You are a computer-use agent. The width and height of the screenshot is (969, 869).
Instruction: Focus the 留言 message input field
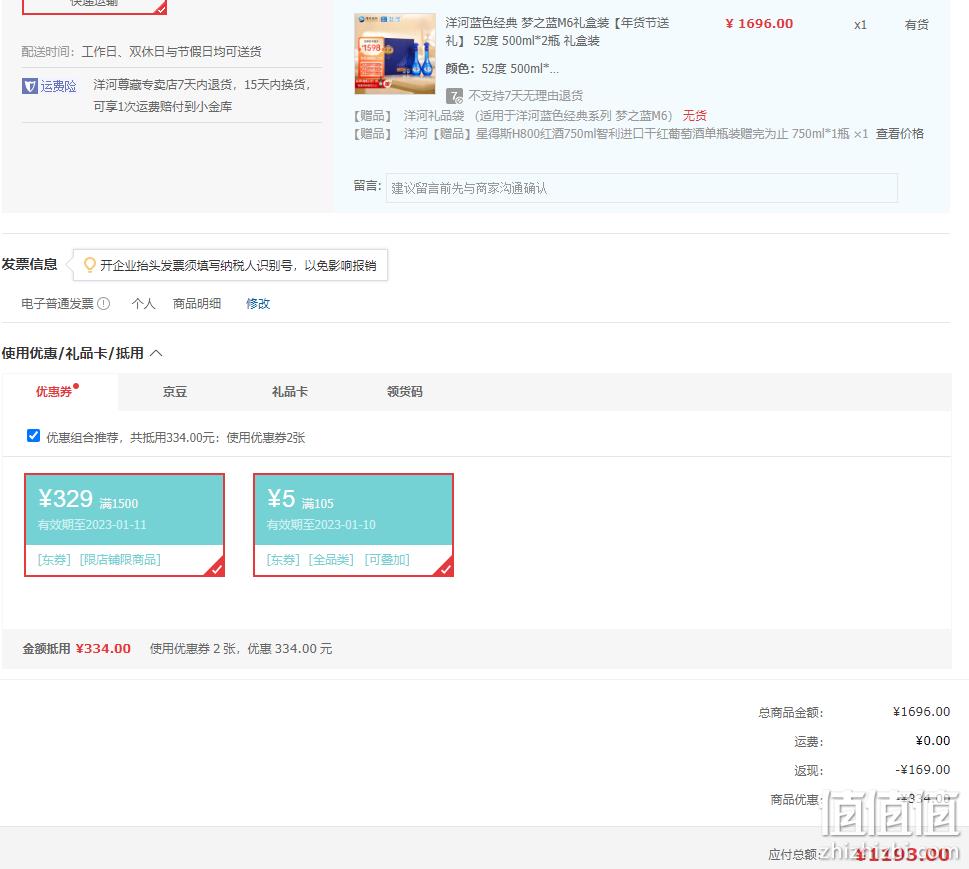641,188
